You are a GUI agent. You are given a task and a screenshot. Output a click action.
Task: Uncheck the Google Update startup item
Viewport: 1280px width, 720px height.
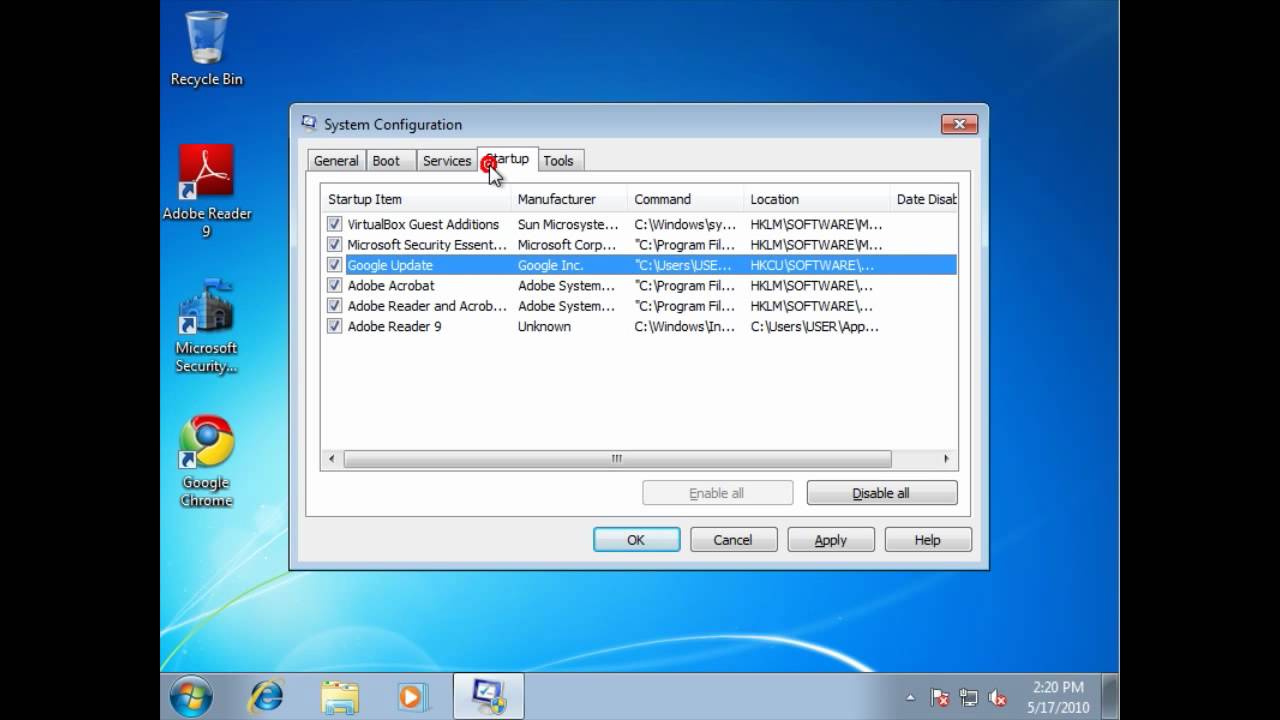pyautogui.click(x=334, y=265)
